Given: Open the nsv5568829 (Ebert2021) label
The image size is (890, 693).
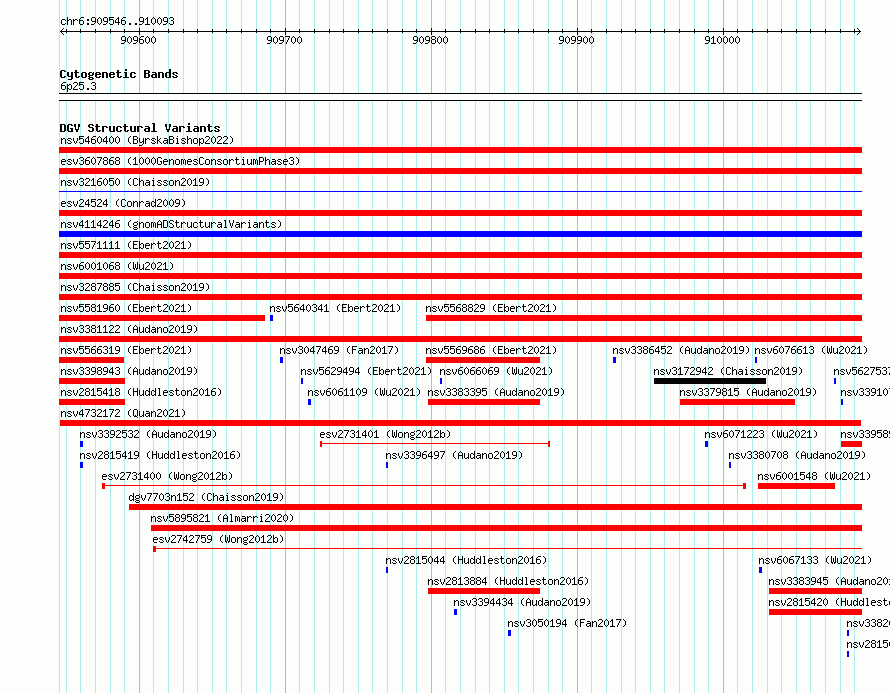Looking at the screenshot, I should point(491,308).
